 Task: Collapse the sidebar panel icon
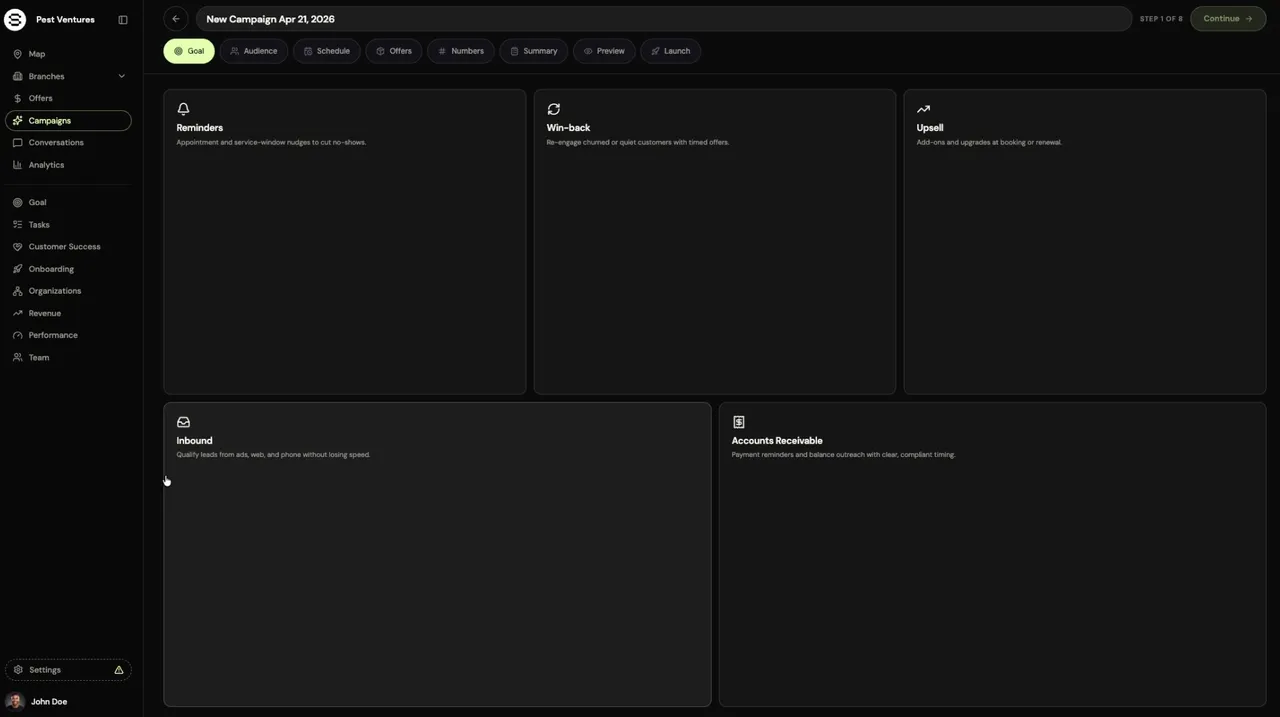123,19
